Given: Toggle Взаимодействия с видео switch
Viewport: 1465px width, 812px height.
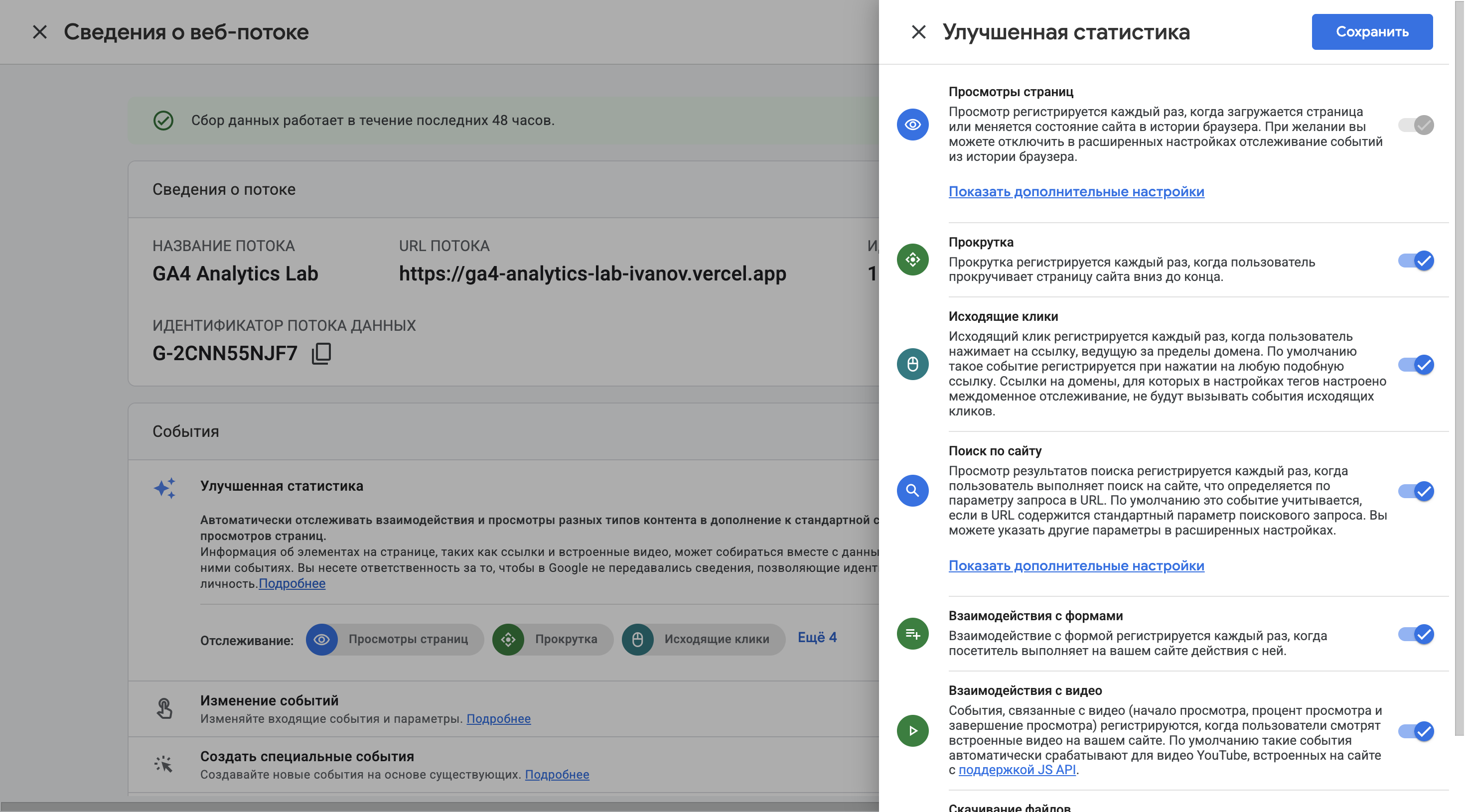Looking at the screenshot, I should [1416, 731].
